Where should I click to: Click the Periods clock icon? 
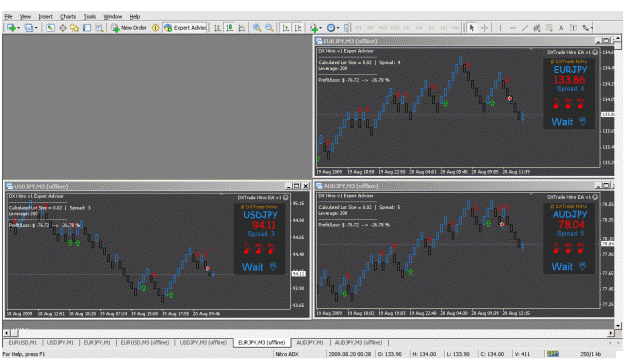click(x=331, y=28)
